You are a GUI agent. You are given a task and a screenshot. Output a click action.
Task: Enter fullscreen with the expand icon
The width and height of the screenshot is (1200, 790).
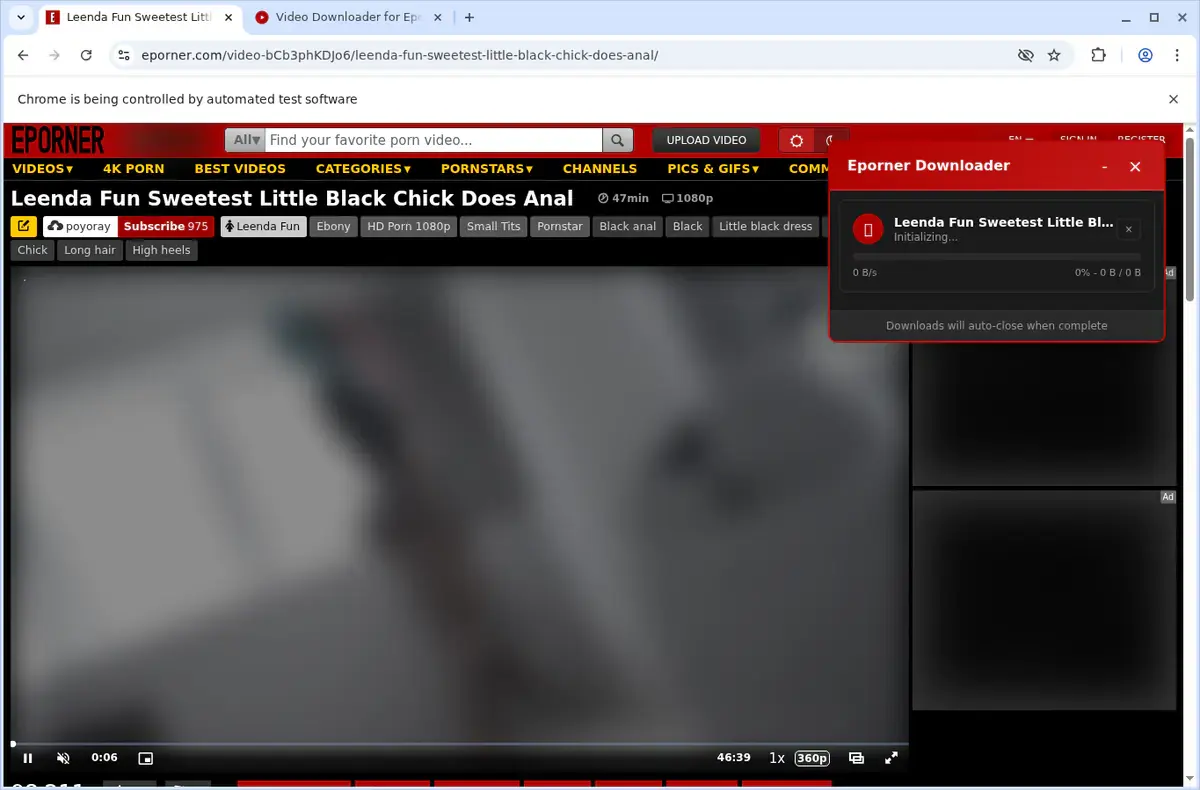pos(891,758)
